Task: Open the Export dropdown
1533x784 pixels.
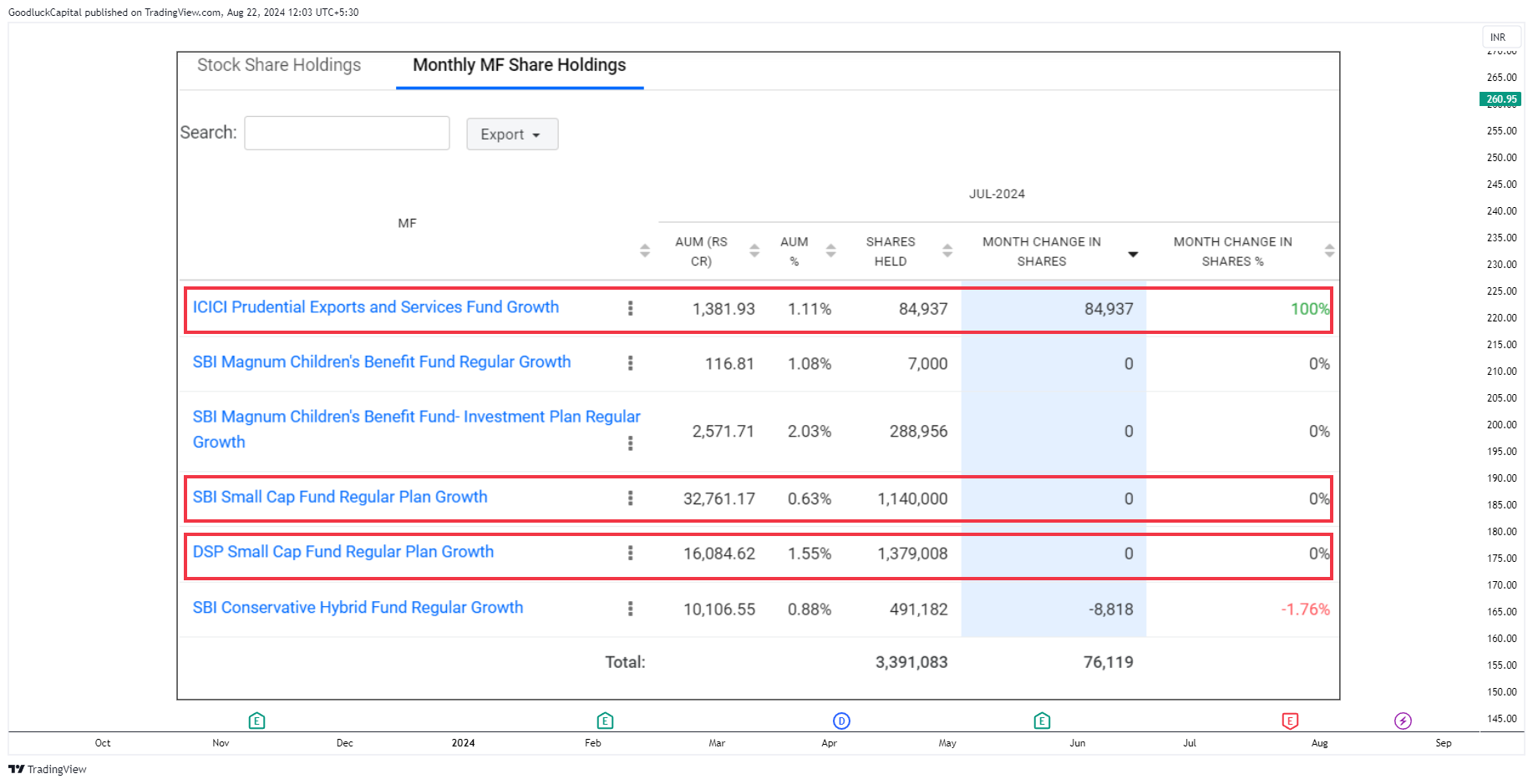Action: pyautogui.click(x=512, y=134)
